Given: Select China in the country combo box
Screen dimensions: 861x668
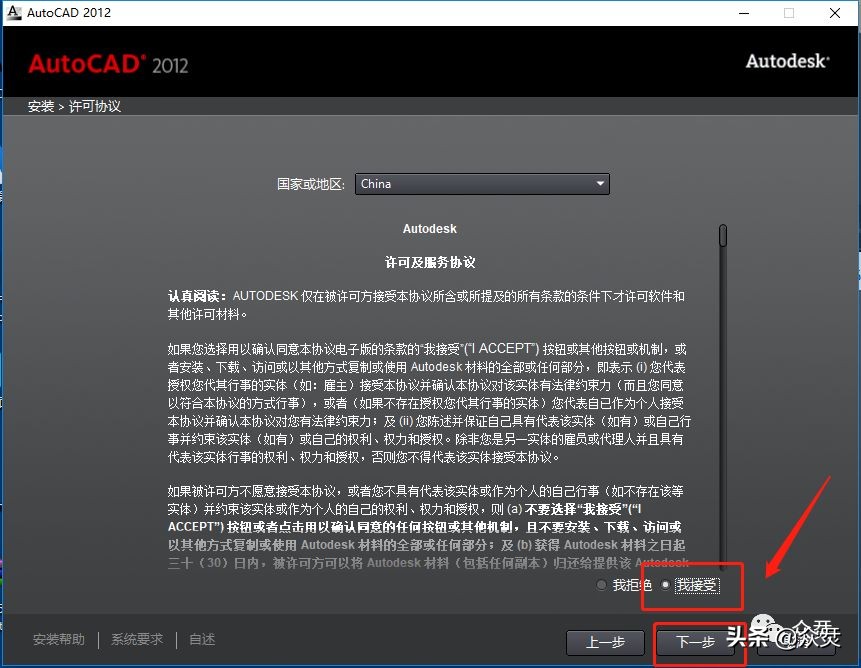Looking at the screenshot, I should point(482,184).
